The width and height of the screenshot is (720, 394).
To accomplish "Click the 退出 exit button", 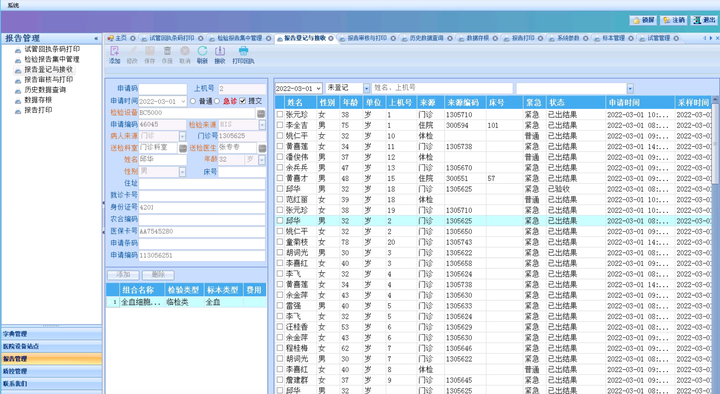I will tap(704, 20).
